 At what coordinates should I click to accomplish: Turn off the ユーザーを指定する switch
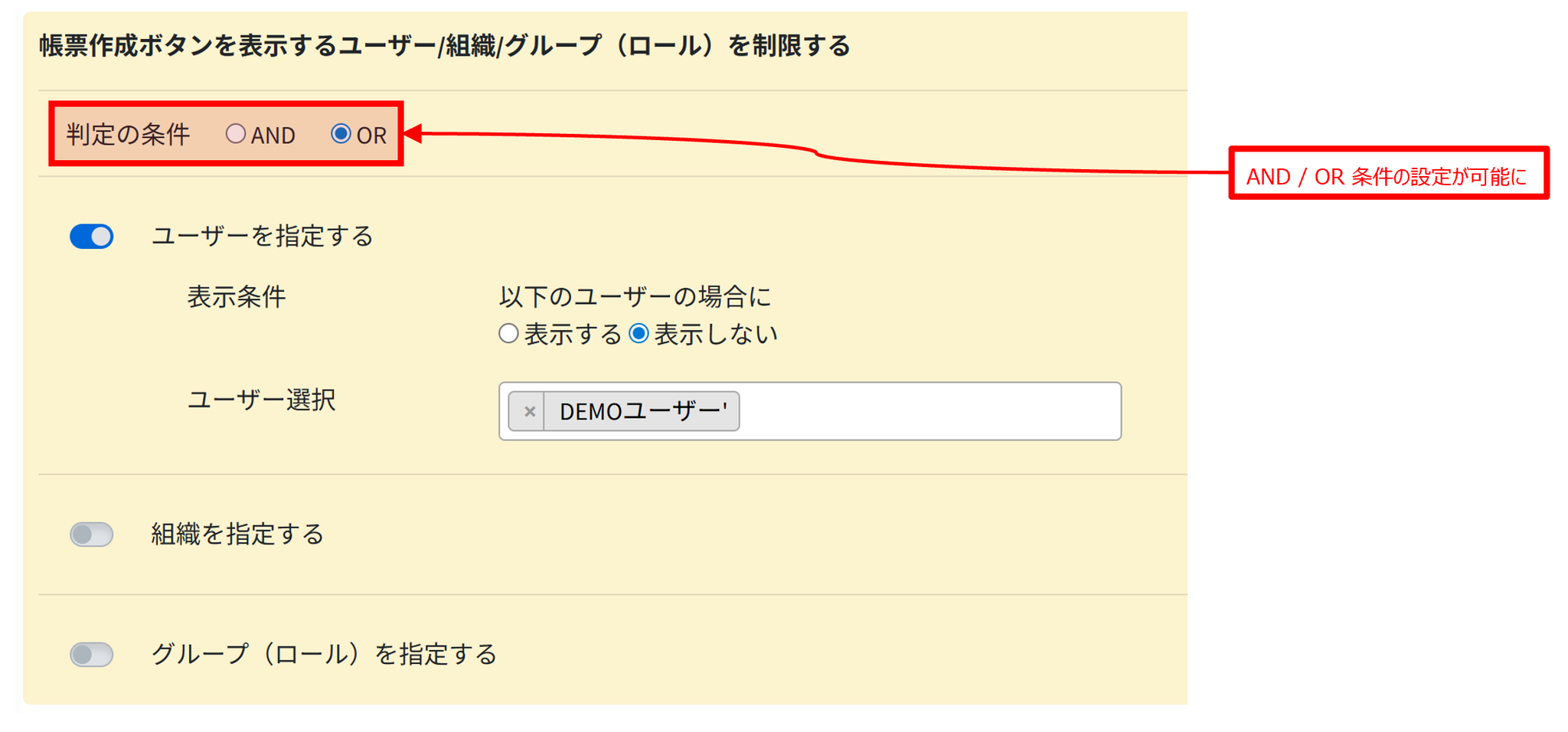pos(92,237)
